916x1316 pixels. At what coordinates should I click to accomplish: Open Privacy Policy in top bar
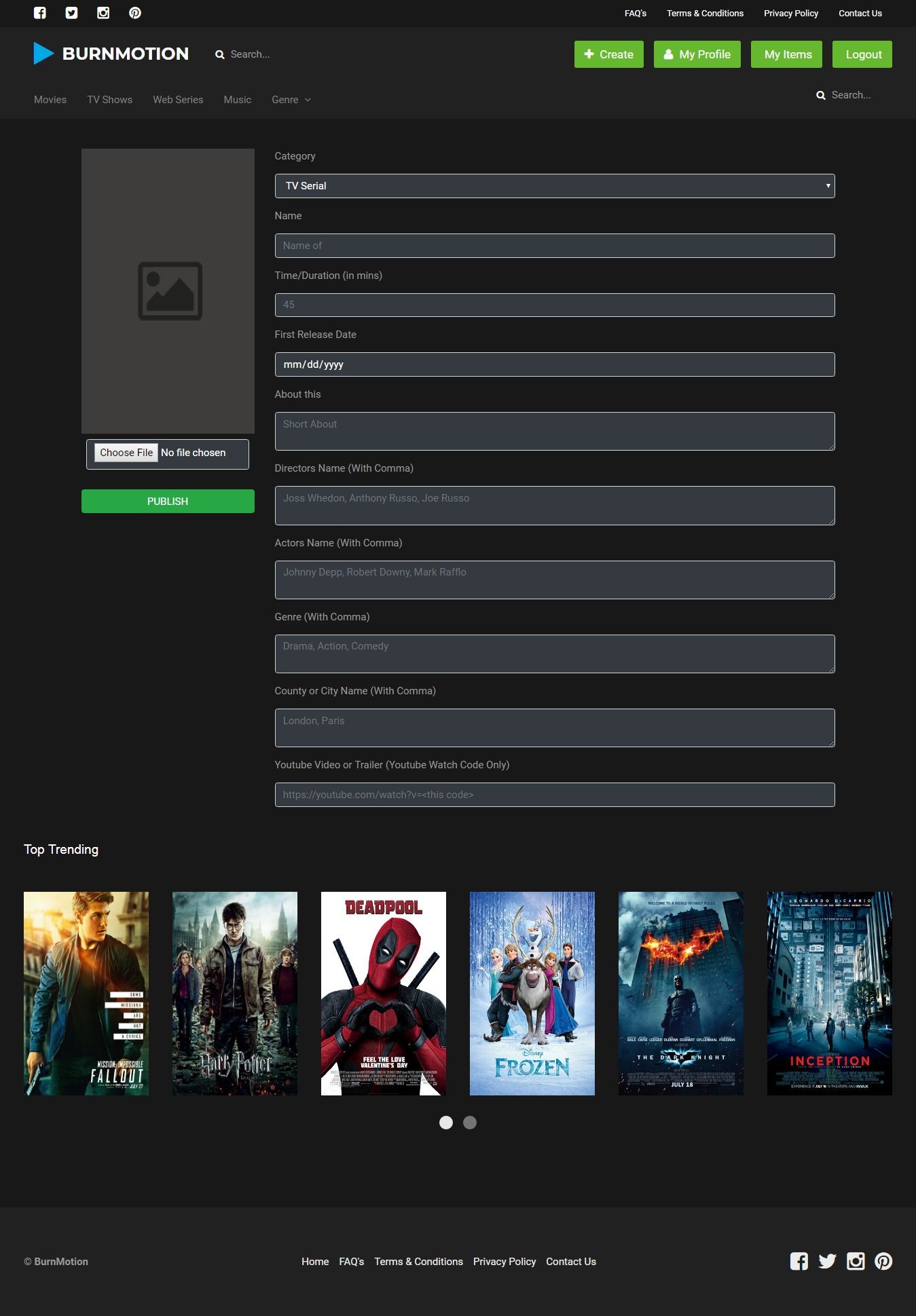tap(791, 14)
